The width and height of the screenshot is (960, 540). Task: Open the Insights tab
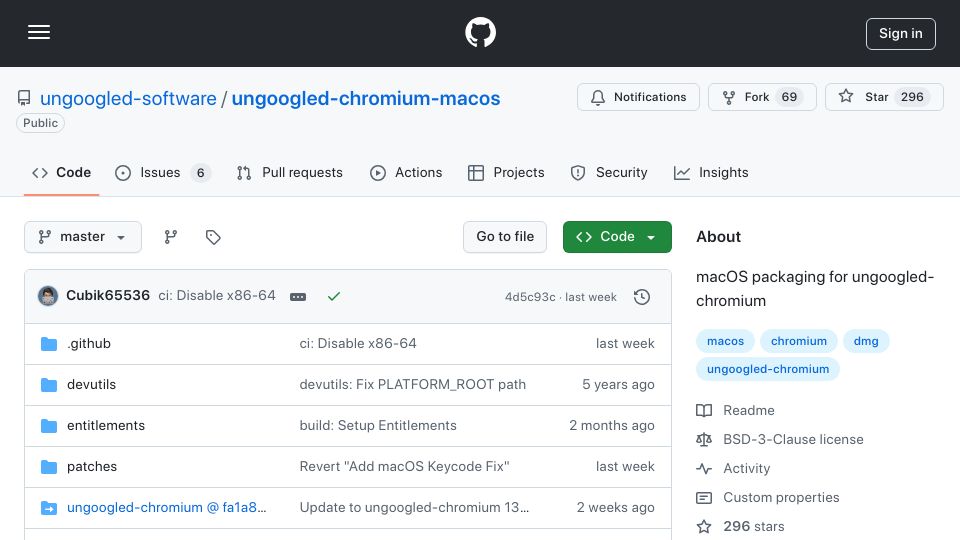[x=711, y=173]
